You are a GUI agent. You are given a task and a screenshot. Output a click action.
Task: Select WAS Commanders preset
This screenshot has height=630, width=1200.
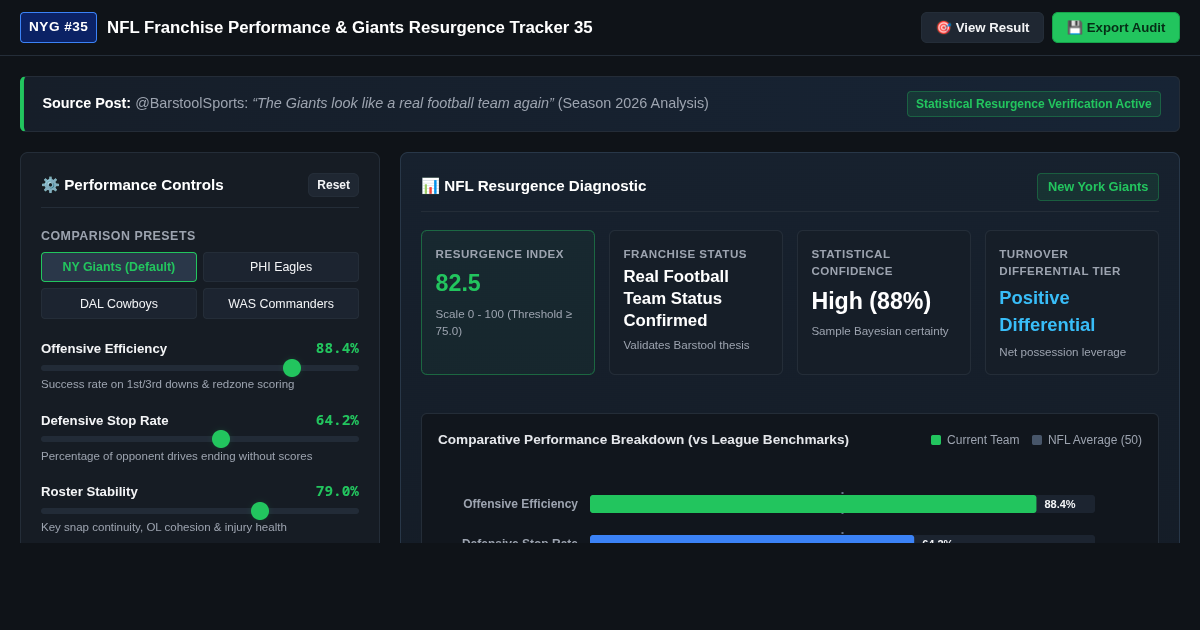tap(281, 304)
